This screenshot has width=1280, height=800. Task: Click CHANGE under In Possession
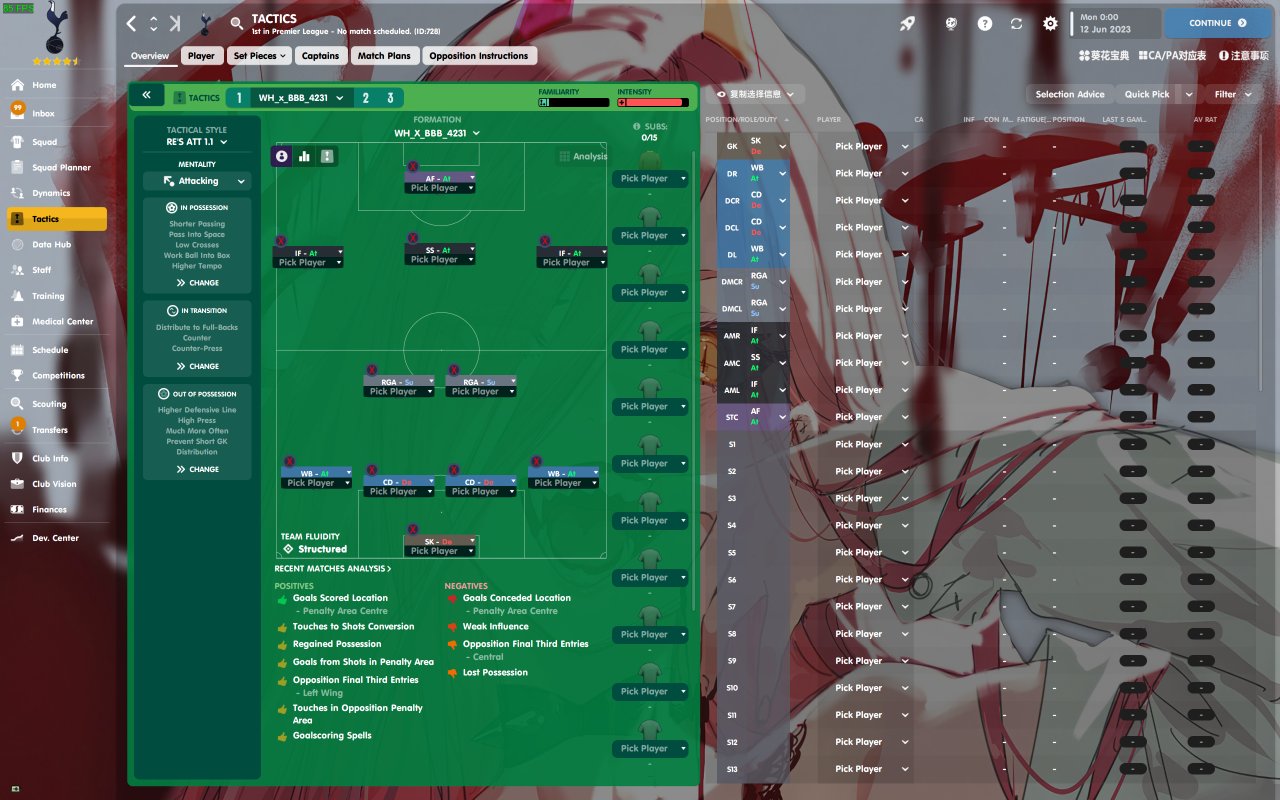click(197, 283)
